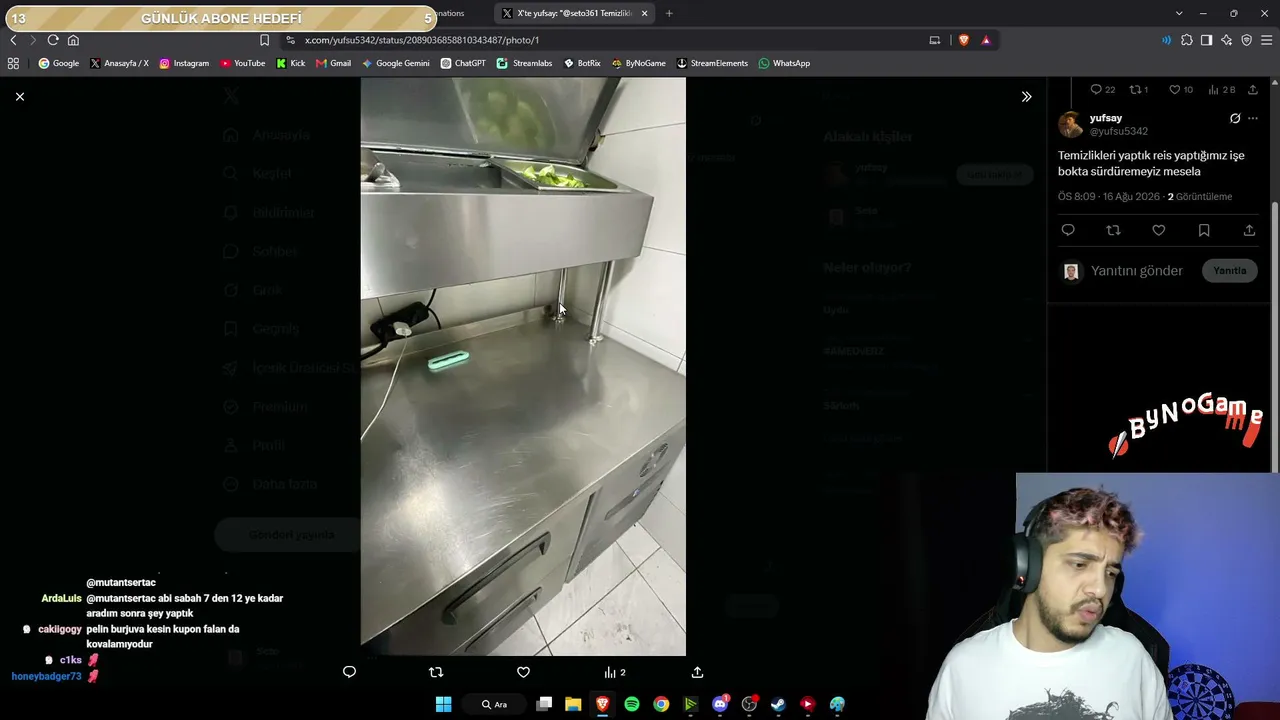Click yufsay's profile avatar in the side panel
The height and width of the screenshot is (720, 1280).
[1071, 125]
